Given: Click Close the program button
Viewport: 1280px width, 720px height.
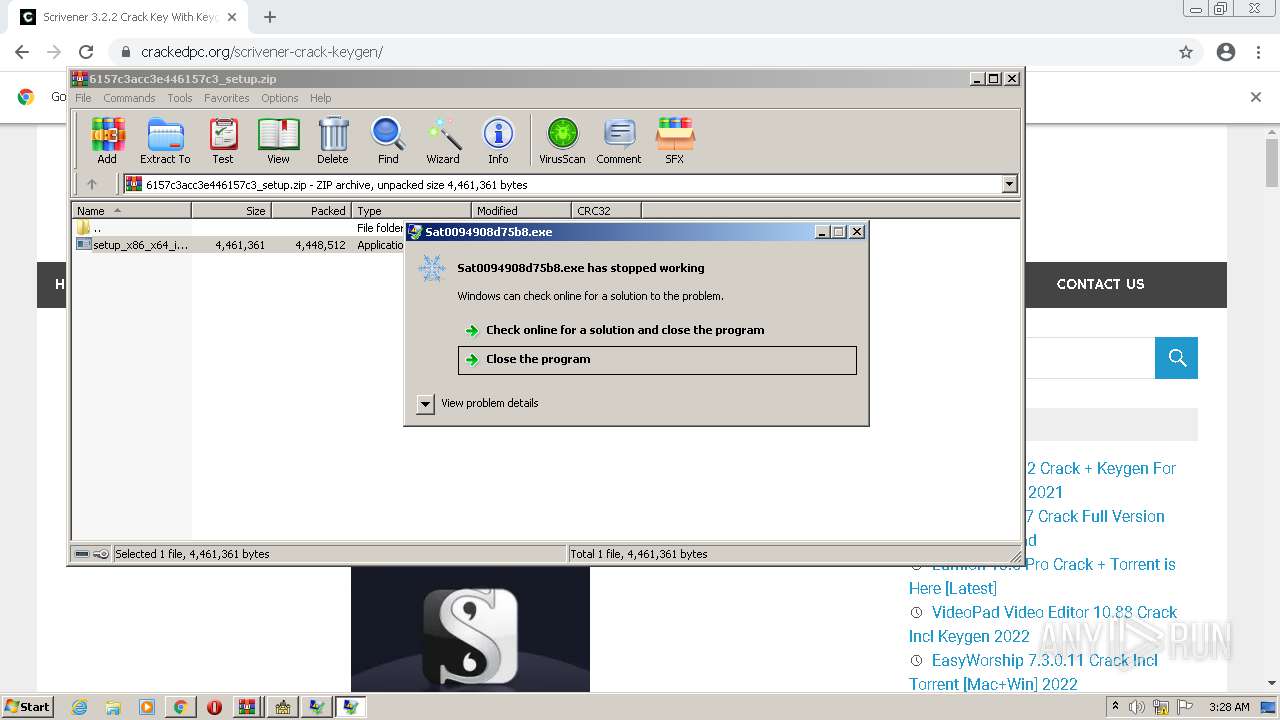Looking at the screenshot, I should point(657,360).
